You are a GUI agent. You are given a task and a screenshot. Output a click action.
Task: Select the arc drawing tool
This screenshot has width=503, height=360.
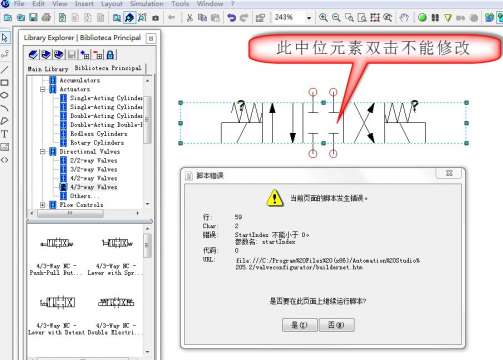pos(5,108)
